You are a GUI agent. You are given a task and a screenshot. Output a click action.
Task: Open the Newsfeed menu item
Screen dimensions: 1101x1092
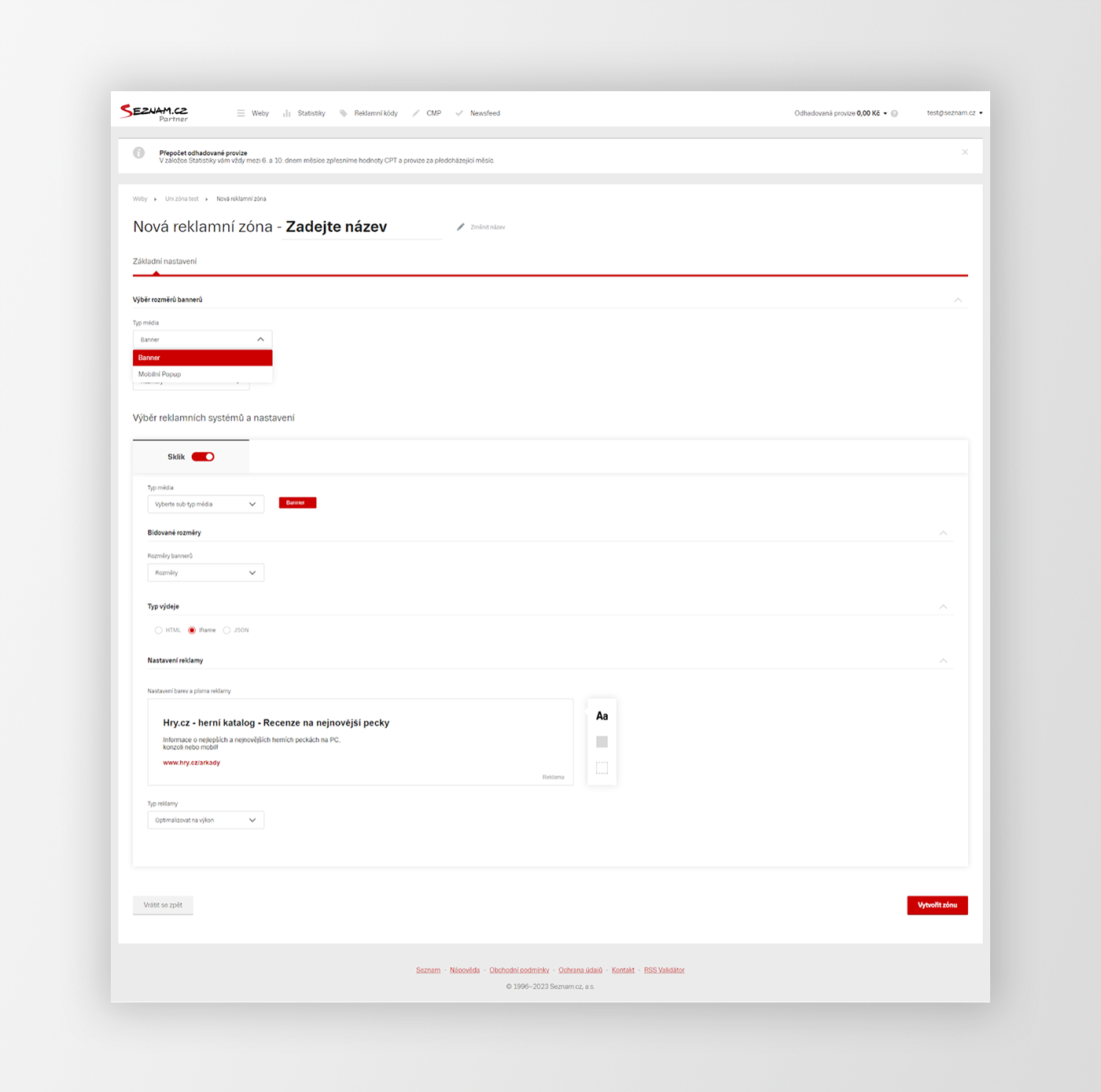484,113
